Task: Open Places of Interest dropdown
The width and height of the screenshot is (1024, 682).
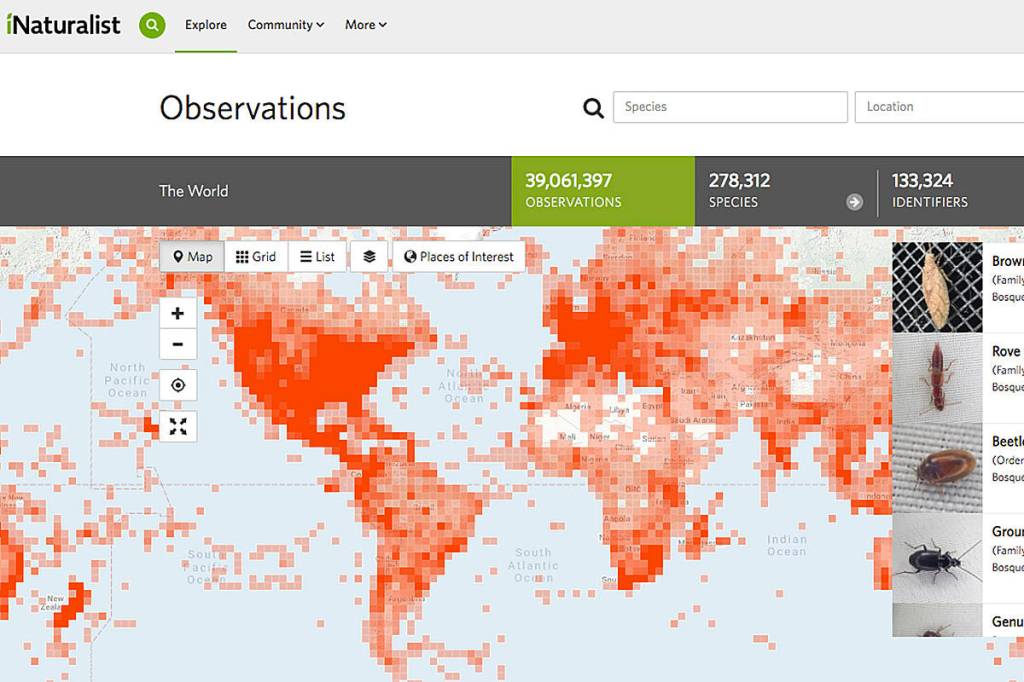Action: coord(459,257)
